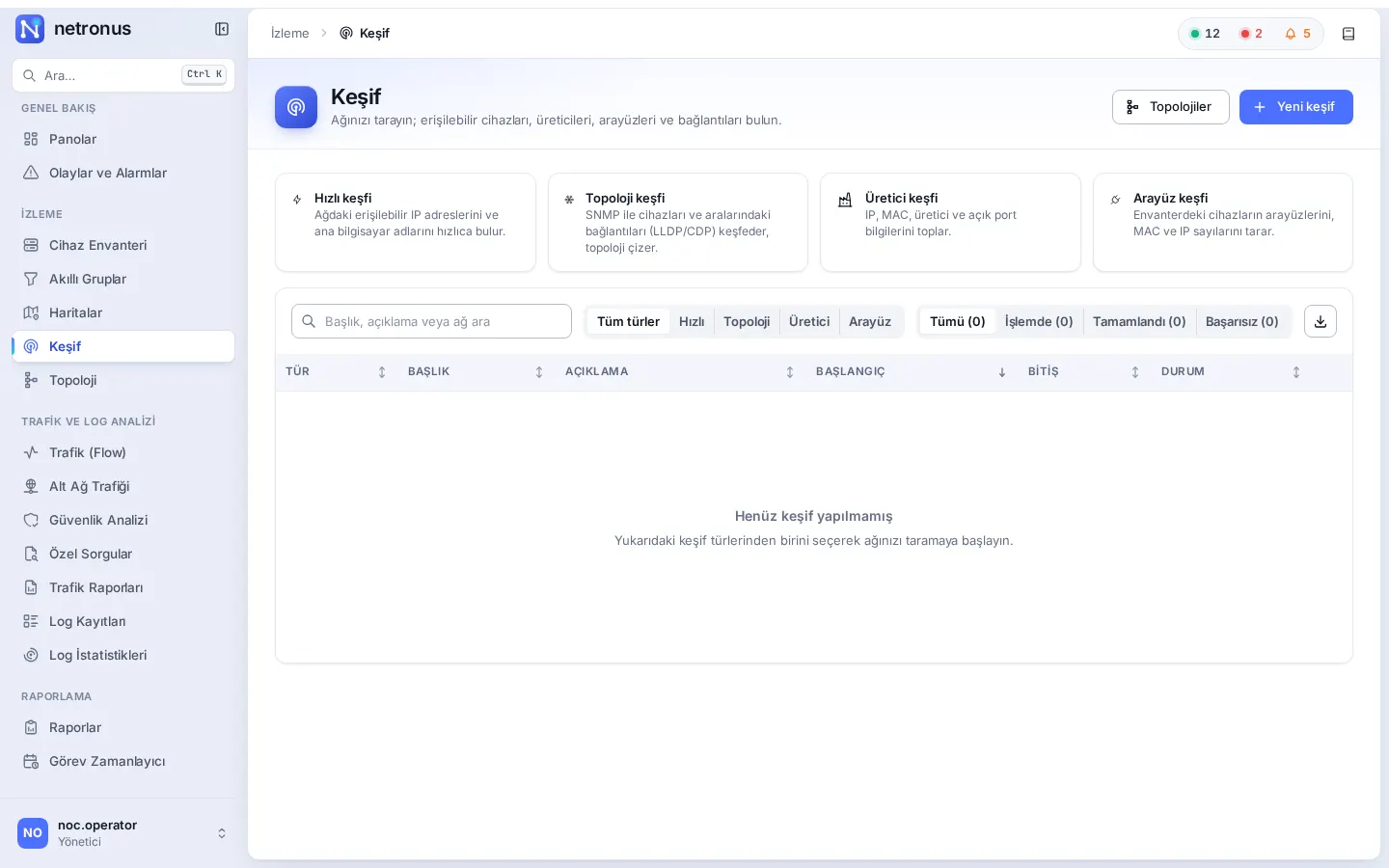This screenshot has height=868, width=1389.
Task: Open Haritalar in the sidebar
Action: tap(123, 312)
